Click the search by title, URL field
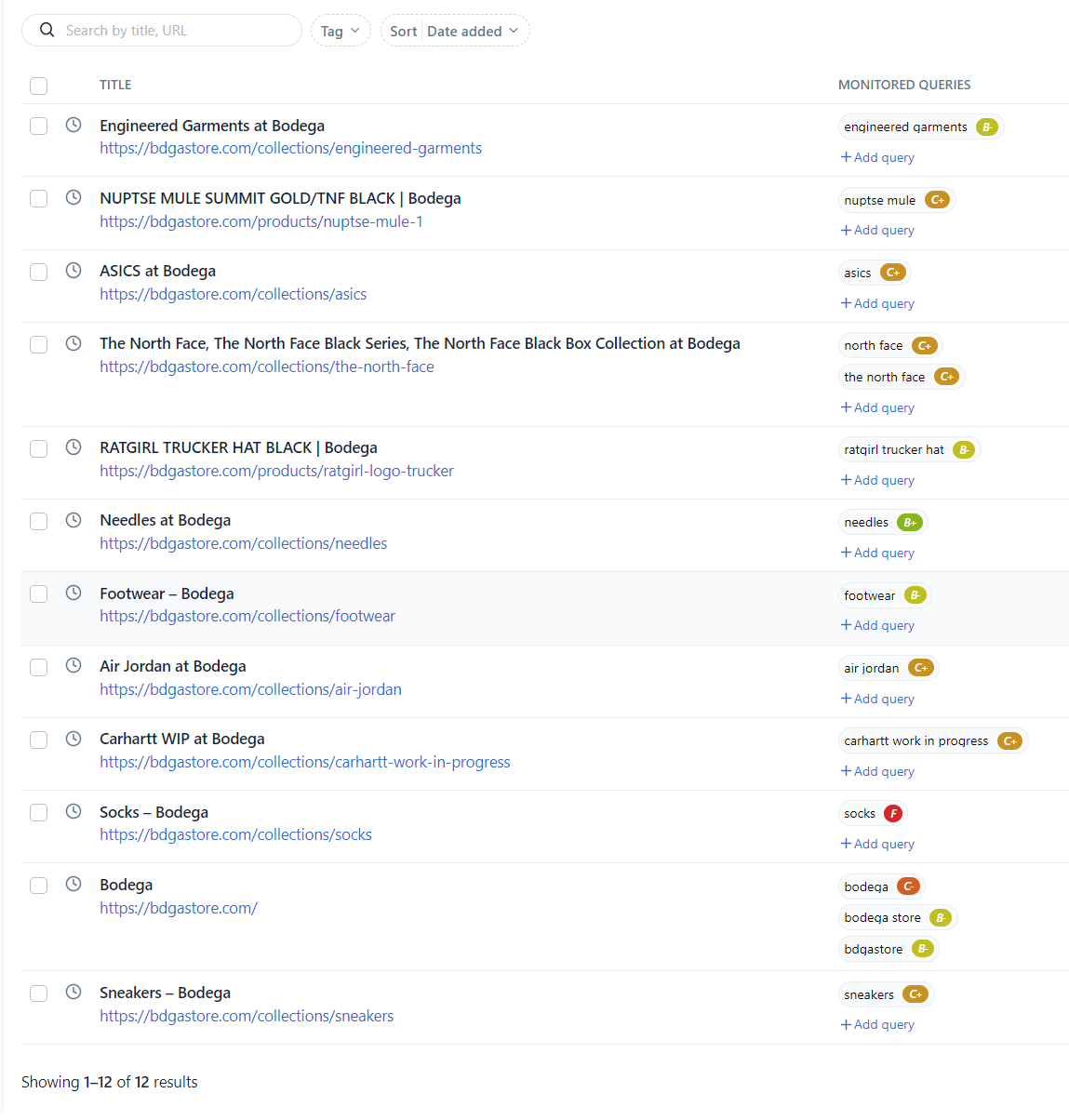This screenshot has height=1120, width=1069. point(162,31)
